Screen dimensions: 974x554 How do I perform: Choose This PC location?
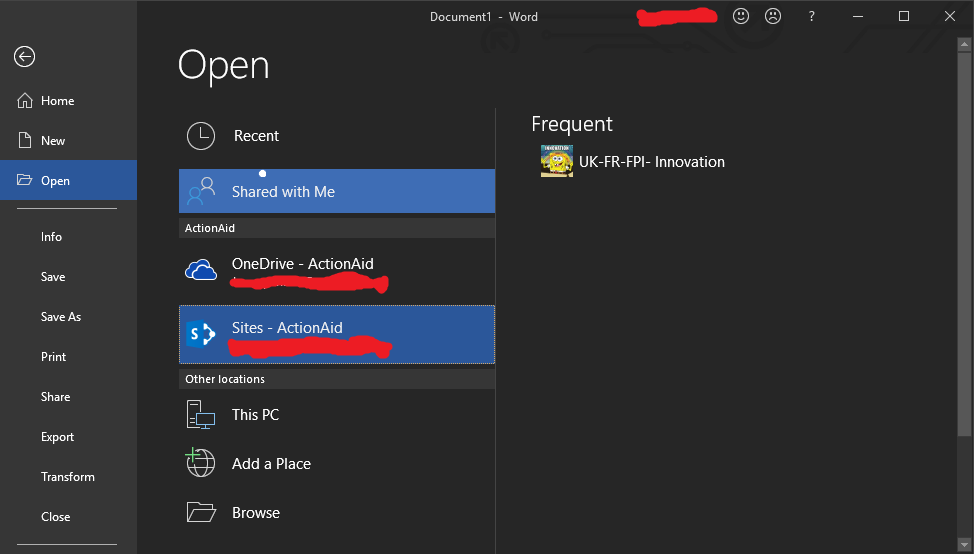tap(337, 415)
